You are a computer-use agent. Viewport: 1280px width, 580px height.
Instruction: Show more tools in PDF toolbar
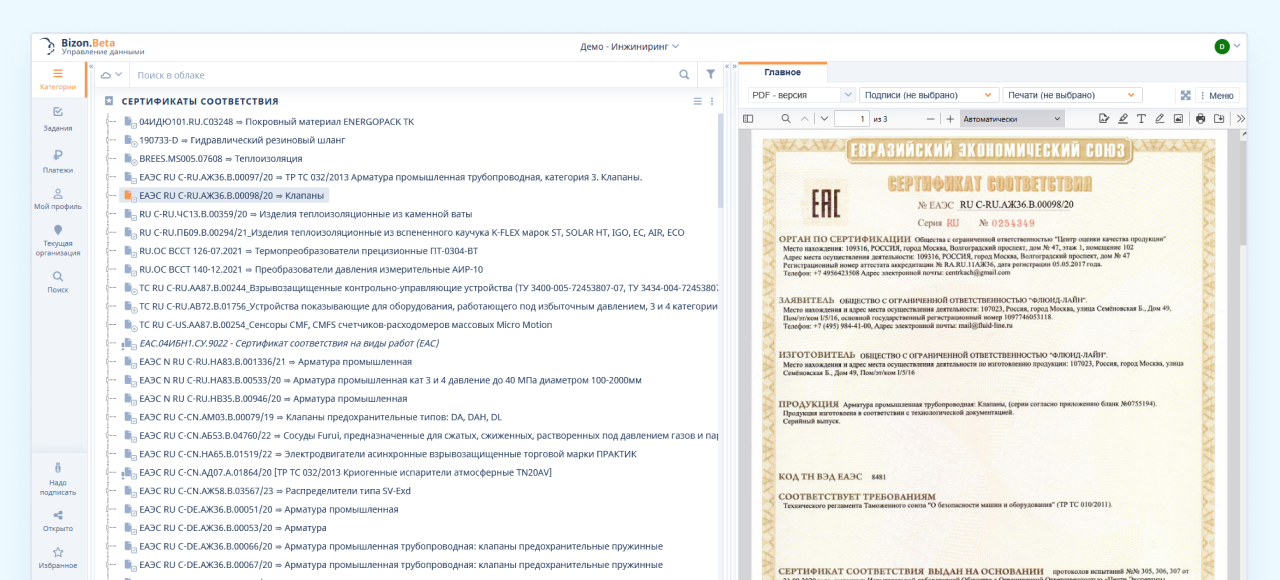pyautogui.click(x=1241, y=119)
